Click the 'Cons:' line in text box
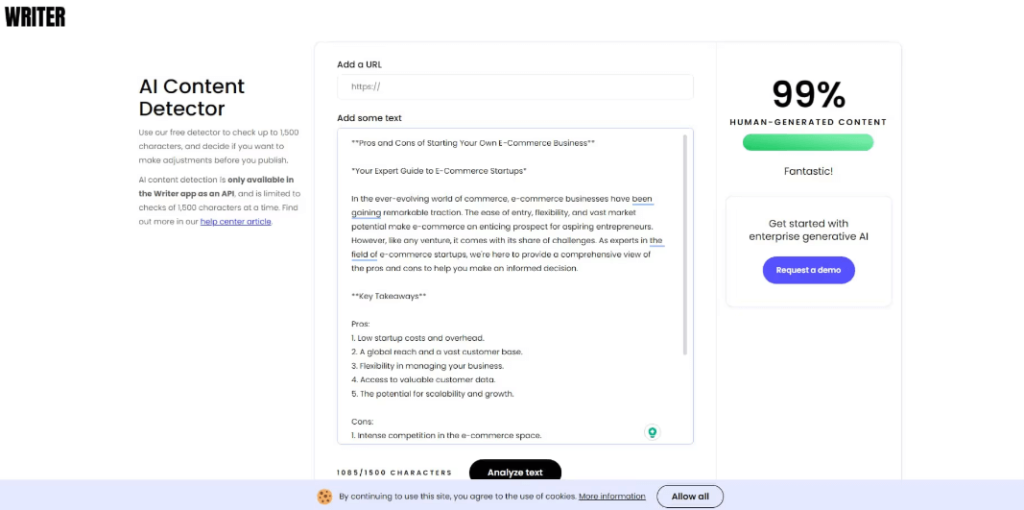The image size is (1024, 510). coord(362,422)
